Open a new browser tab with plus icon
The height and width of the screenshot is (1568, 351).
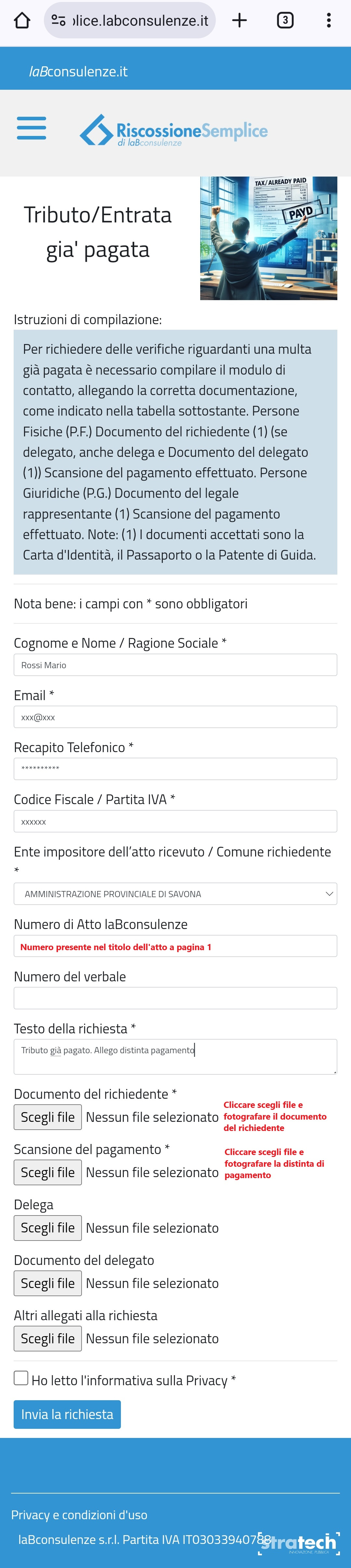tap(240, 21)
